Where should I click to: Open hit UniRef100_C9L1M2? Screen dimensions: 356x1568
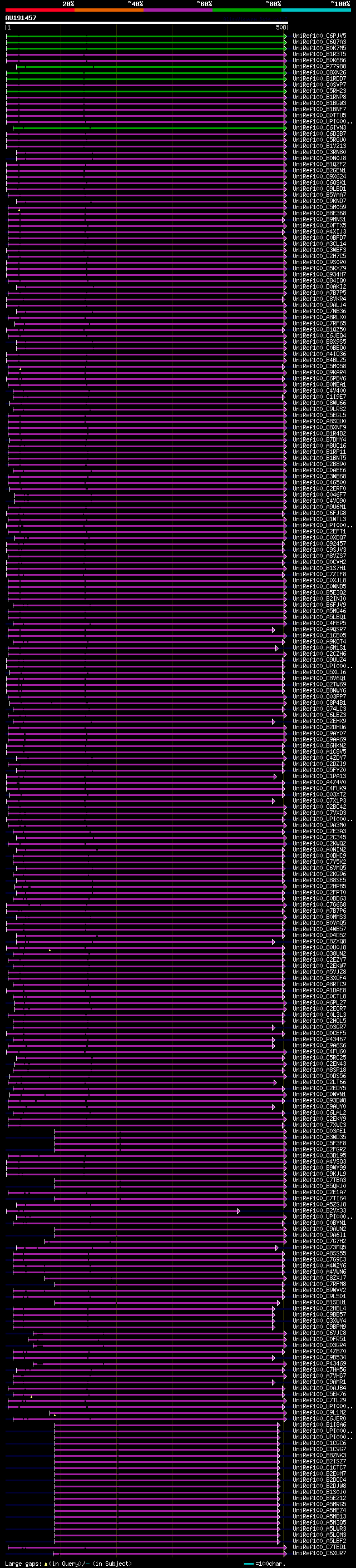tap(319, 1413)
